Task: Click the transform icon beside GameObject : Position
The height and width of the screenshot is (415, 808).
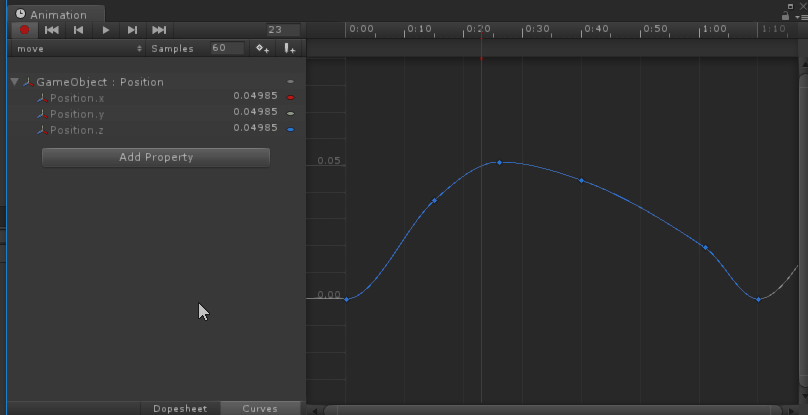Action: point(28,82)
